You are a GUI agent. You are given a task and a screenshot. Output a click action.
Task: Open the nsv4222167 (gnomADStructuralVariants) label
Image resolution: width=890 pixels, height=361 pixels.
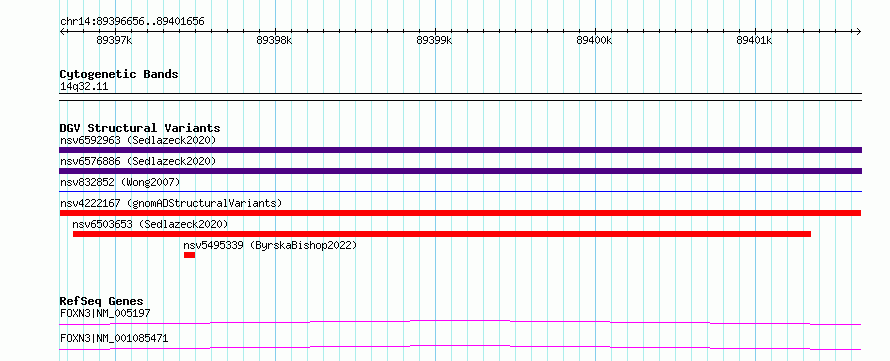[x=171, y=203]
